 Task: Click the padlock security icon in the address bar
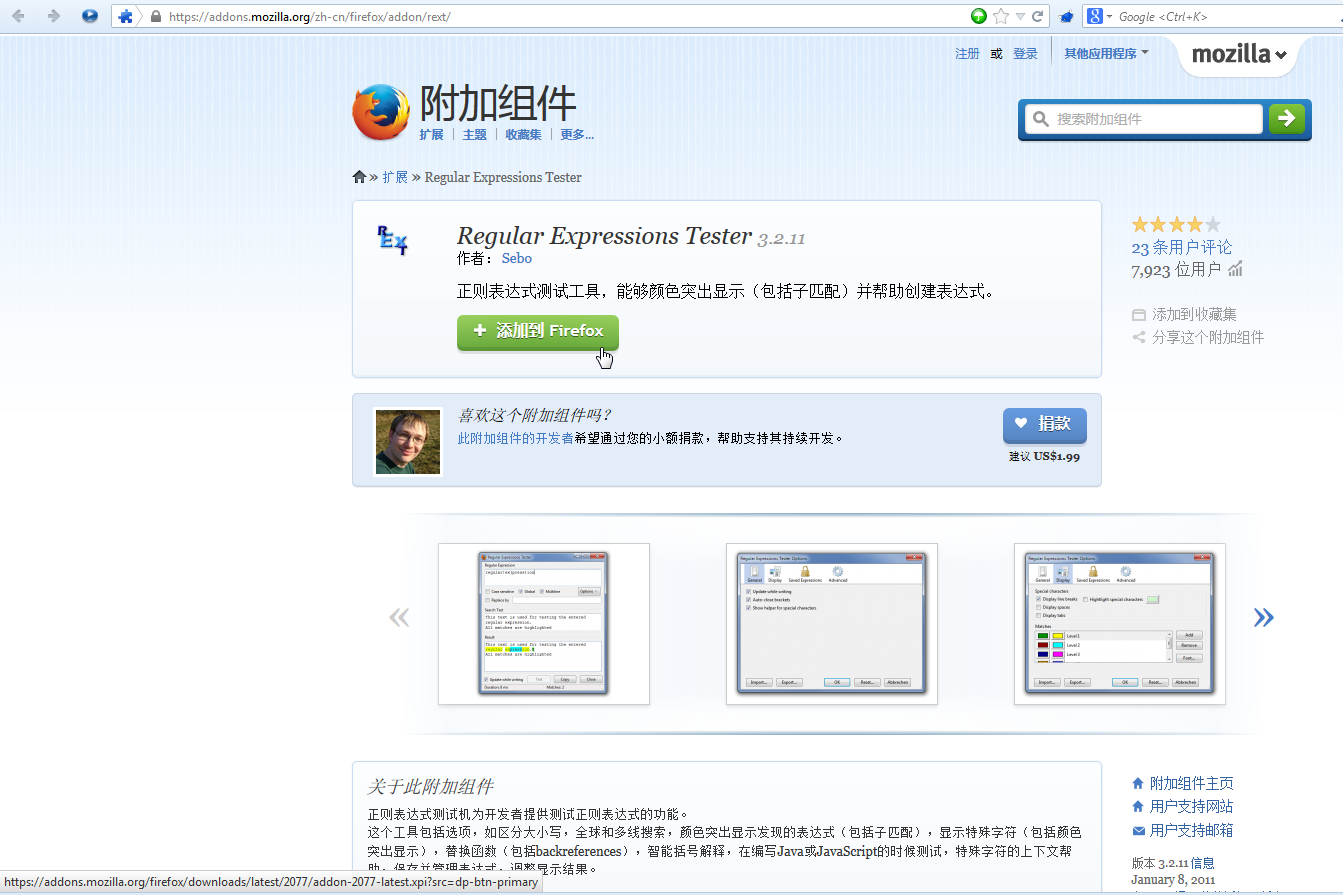click(x=155, y=17)
